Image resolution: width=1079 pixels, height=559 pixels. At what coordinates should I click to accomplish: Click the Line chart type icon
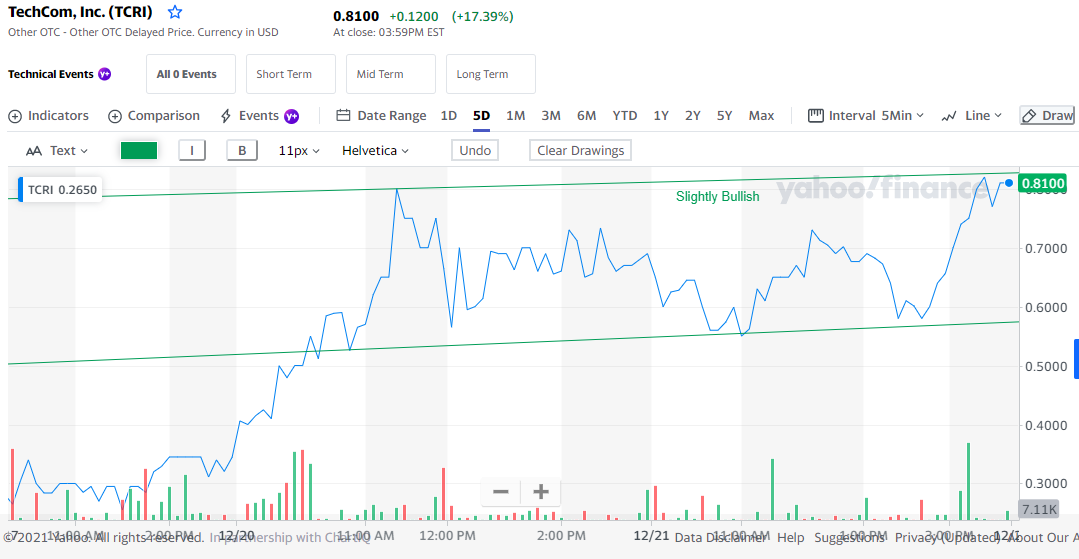[x=949, y=116]
